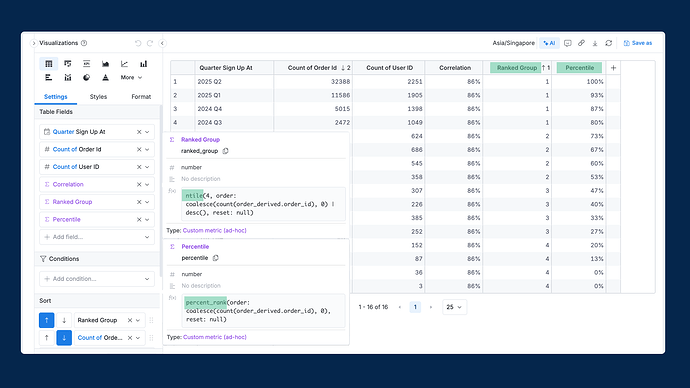The height and width of the screenshot is (388, 690).
Task: Click the refresh data icon
Action: pyautogui.click(x=609, y=43)
